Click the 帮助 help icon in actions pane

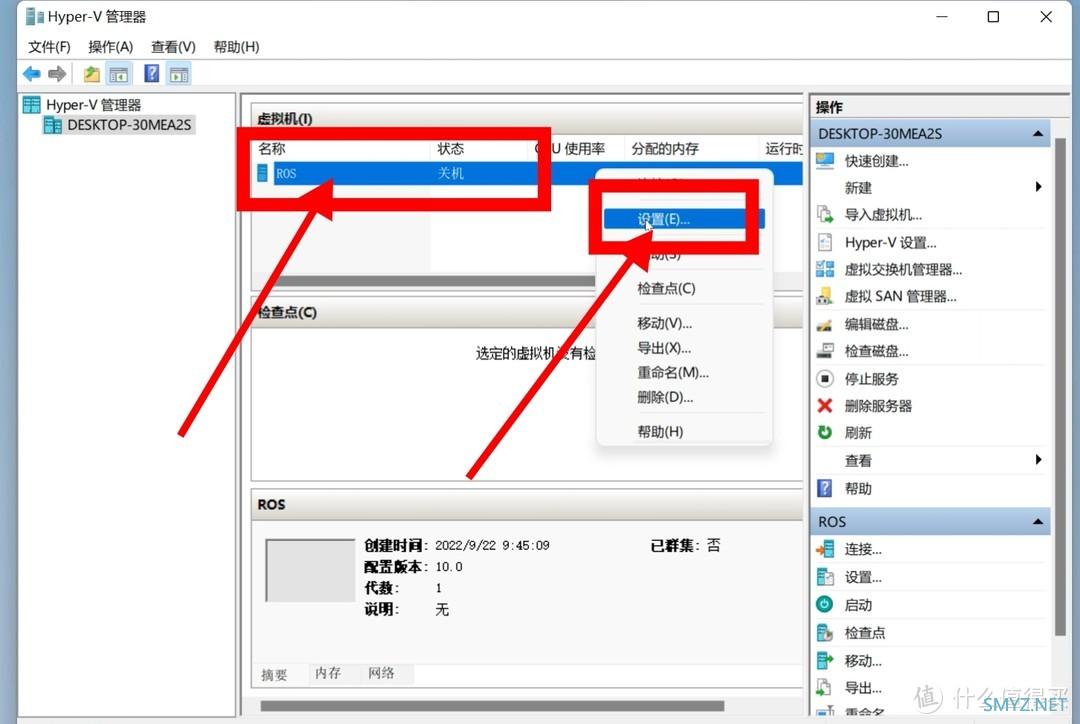coord(824,488)
